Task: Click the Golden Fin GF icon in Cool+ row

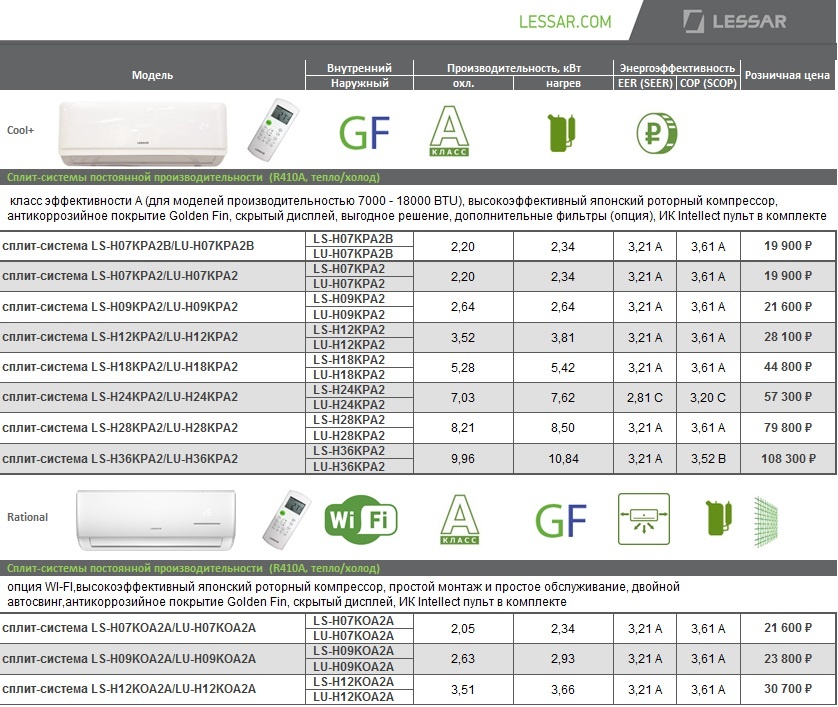Action: (365, 131)
